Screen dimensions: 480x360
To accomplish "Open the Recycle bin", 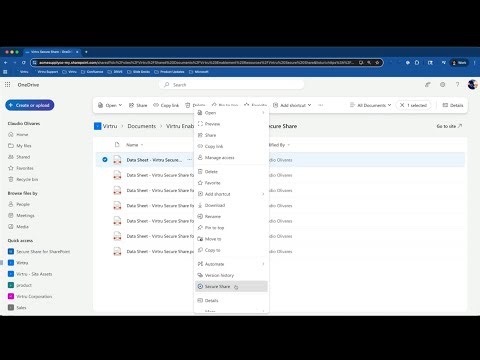I will [x=23, y=179].
